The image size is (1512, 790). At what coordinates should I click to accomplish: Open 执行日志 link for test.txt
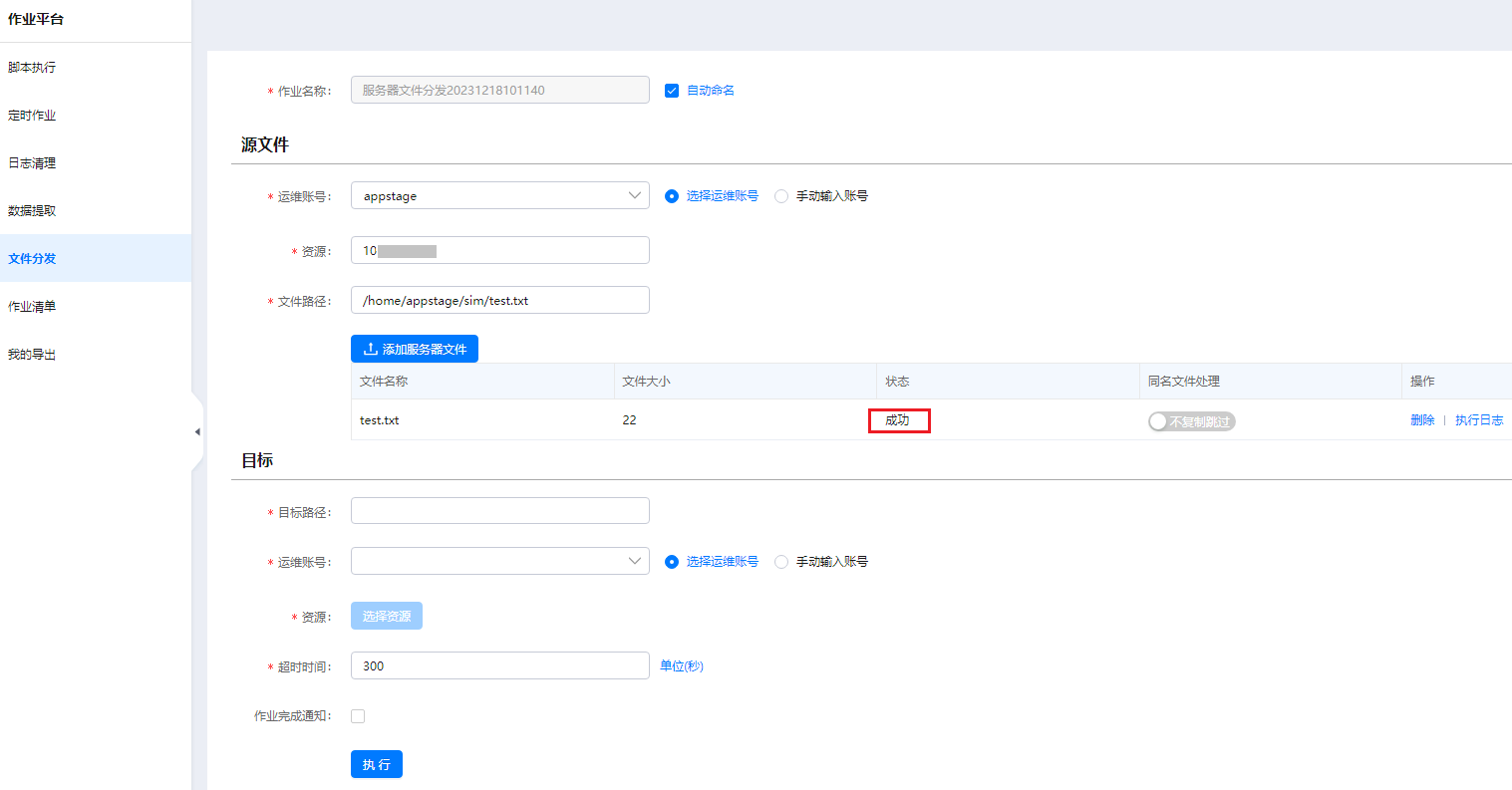[1479, 420]
